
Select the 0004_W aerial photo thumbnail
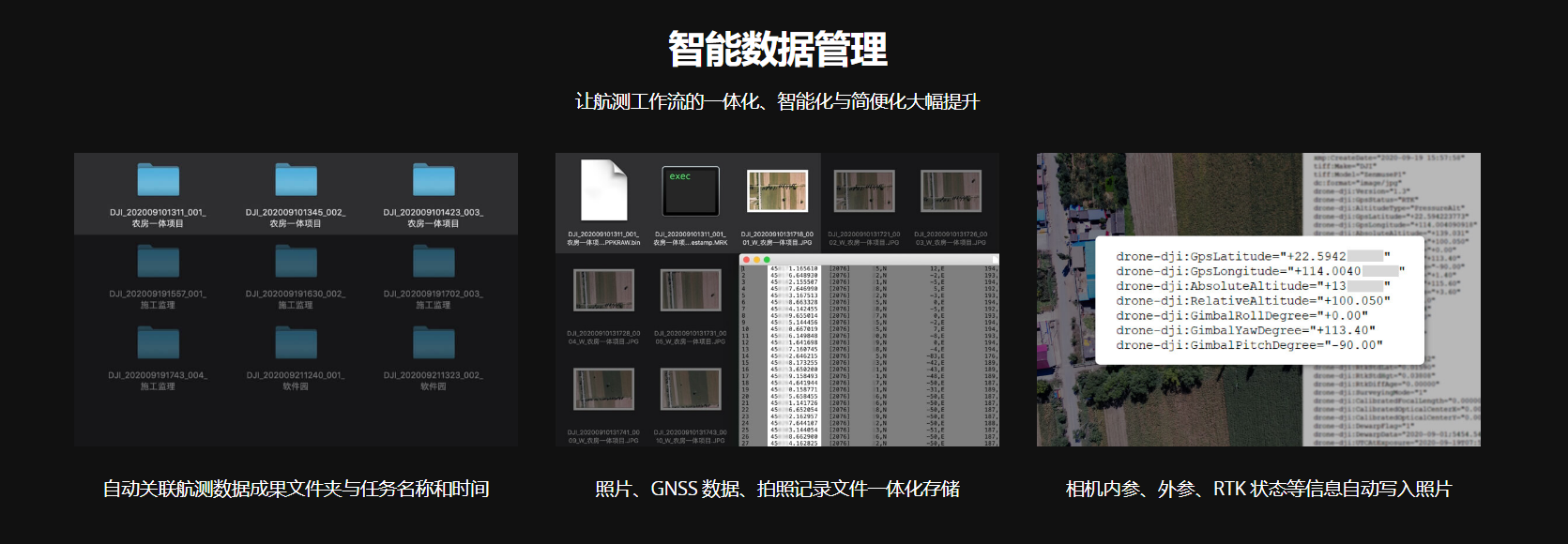[603, 291]
